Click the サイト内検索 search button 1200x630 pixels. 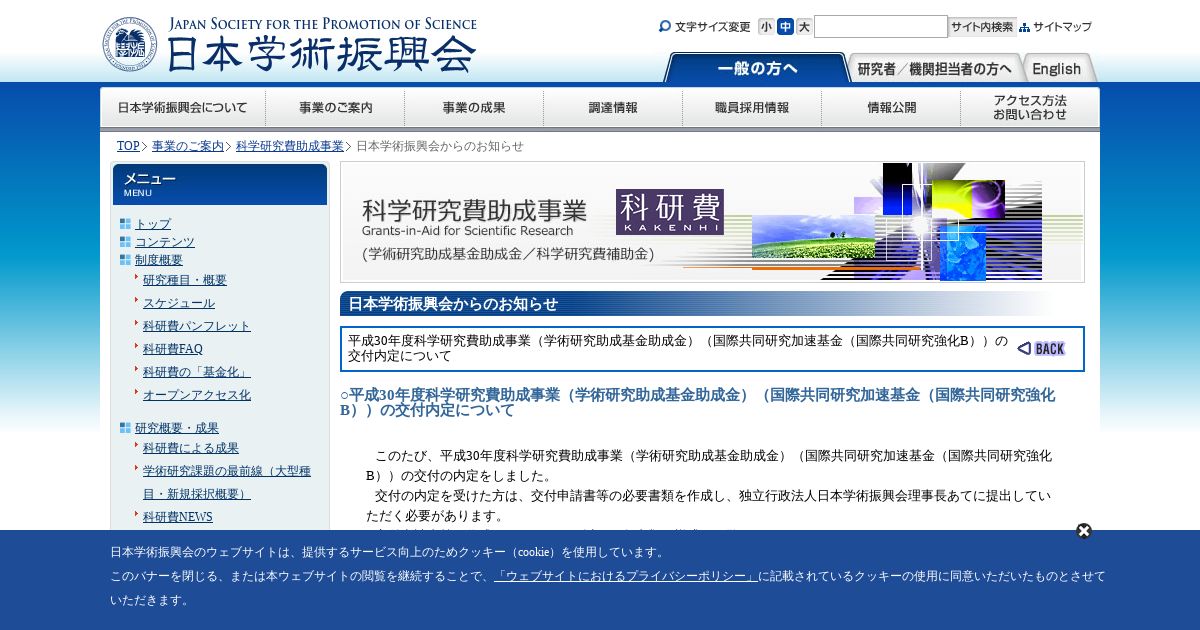pos(982,27)
